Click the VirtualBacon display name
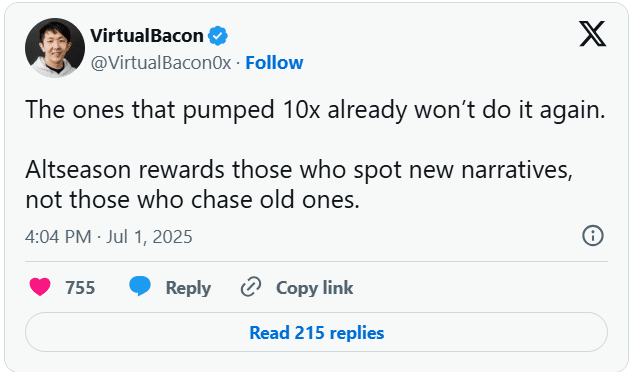The image size is (632, 377). coord(147,35)
